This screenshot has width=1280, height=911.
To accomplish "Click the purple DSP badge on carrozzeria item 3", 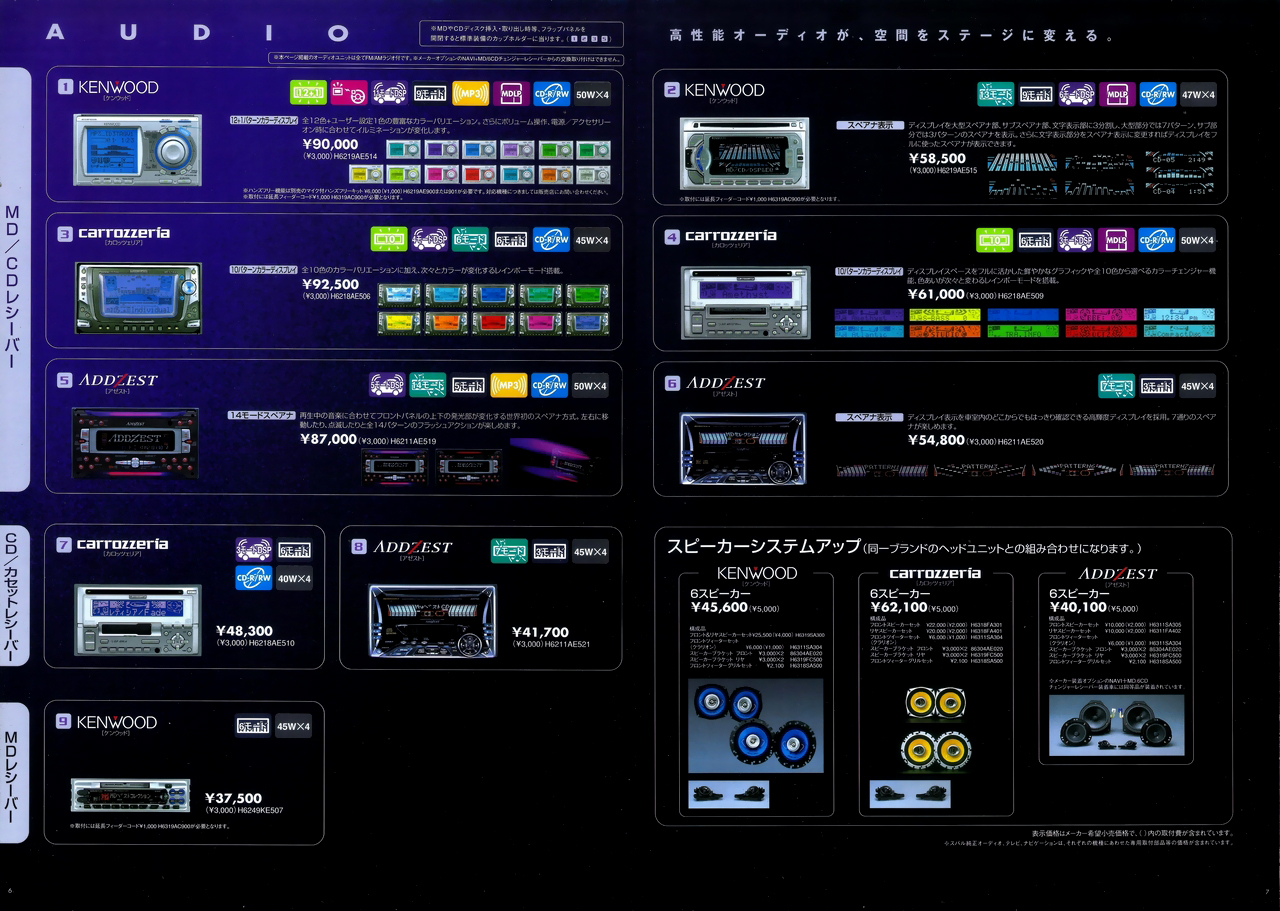I will click(x=430, y=239).
